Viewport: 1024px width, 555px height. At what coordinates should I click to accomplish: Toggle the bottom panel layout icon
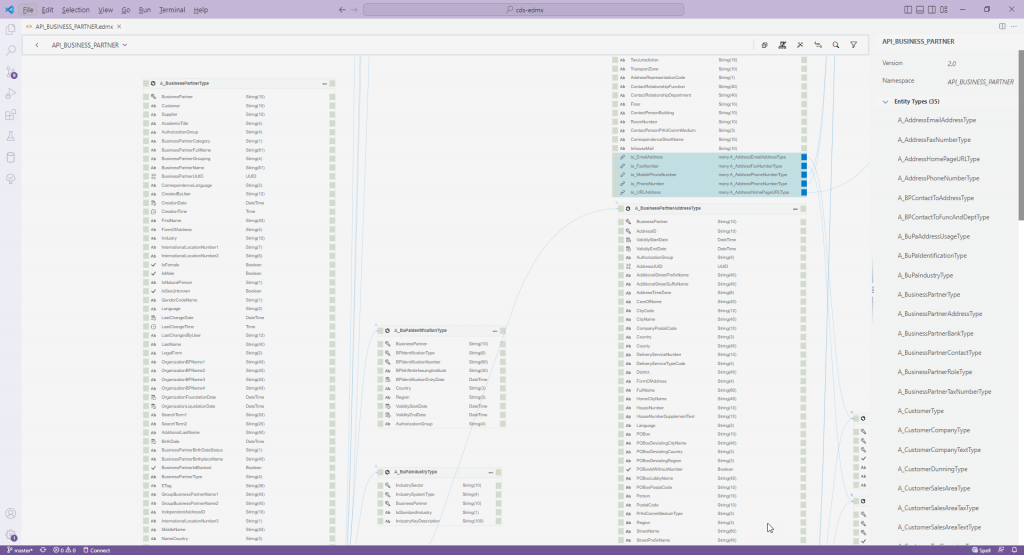pyautogui.click(x=920, y=10)
